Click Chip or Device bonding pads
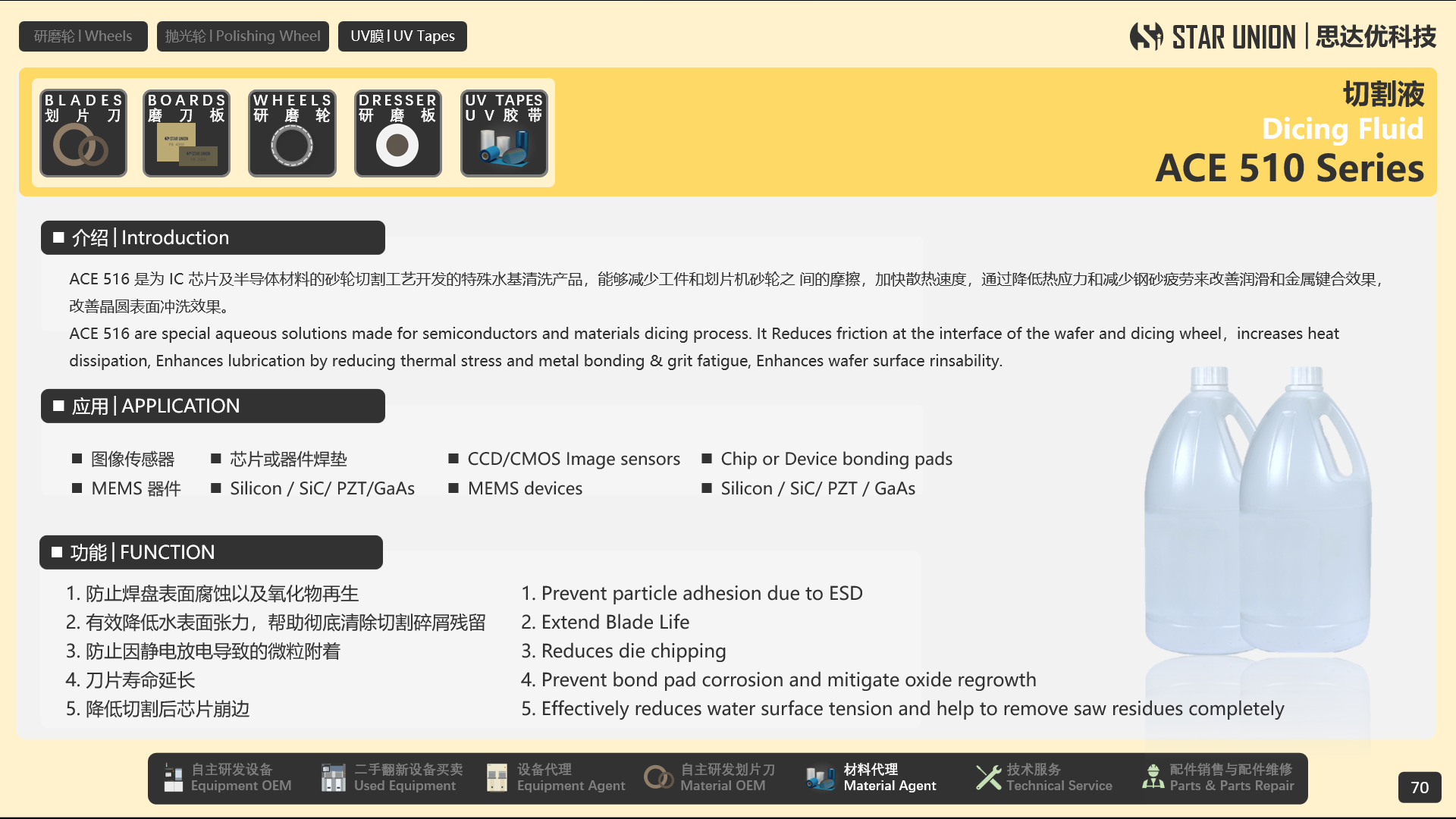 827,459
